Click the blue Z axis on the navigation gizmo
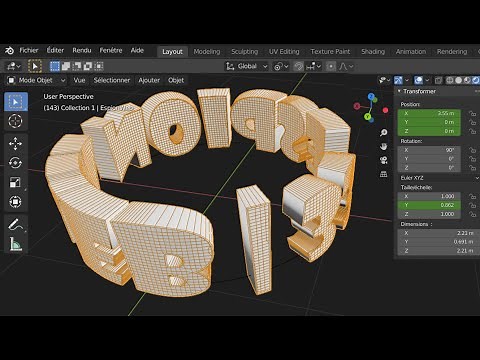This screenshot has height=360, width=480. coord(371,96)
